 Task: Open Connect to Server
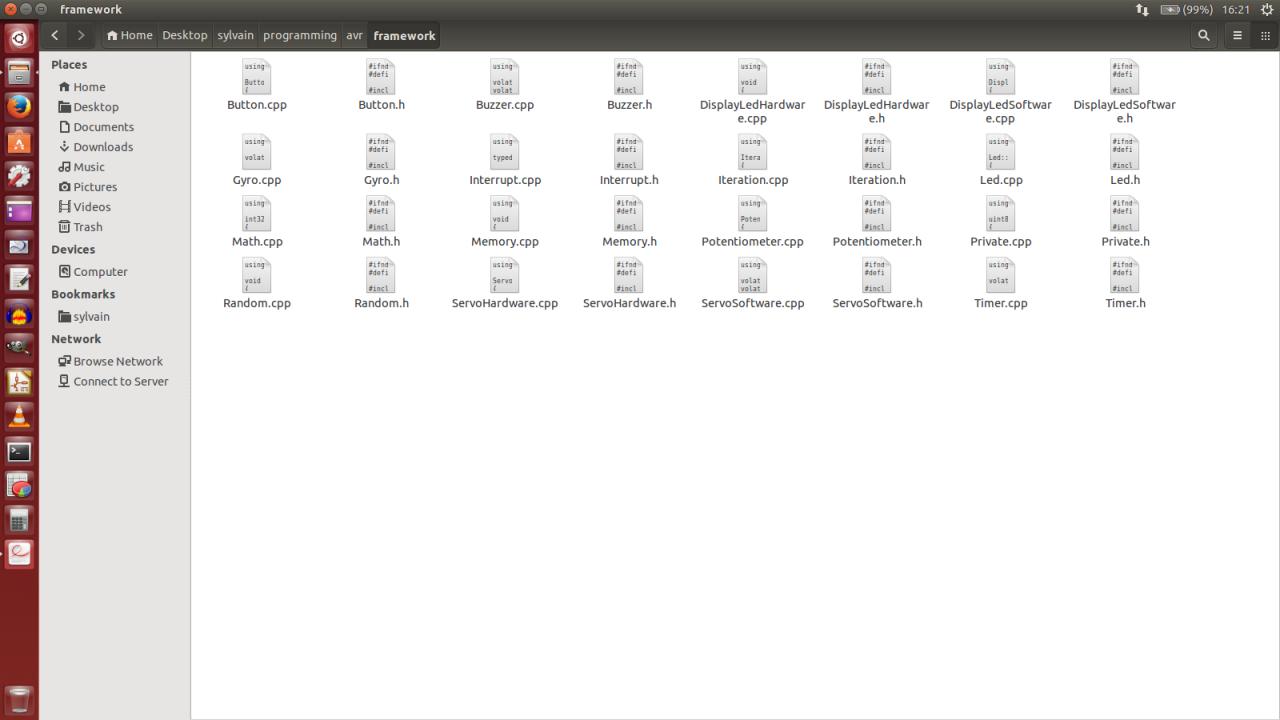click(115, 381)
